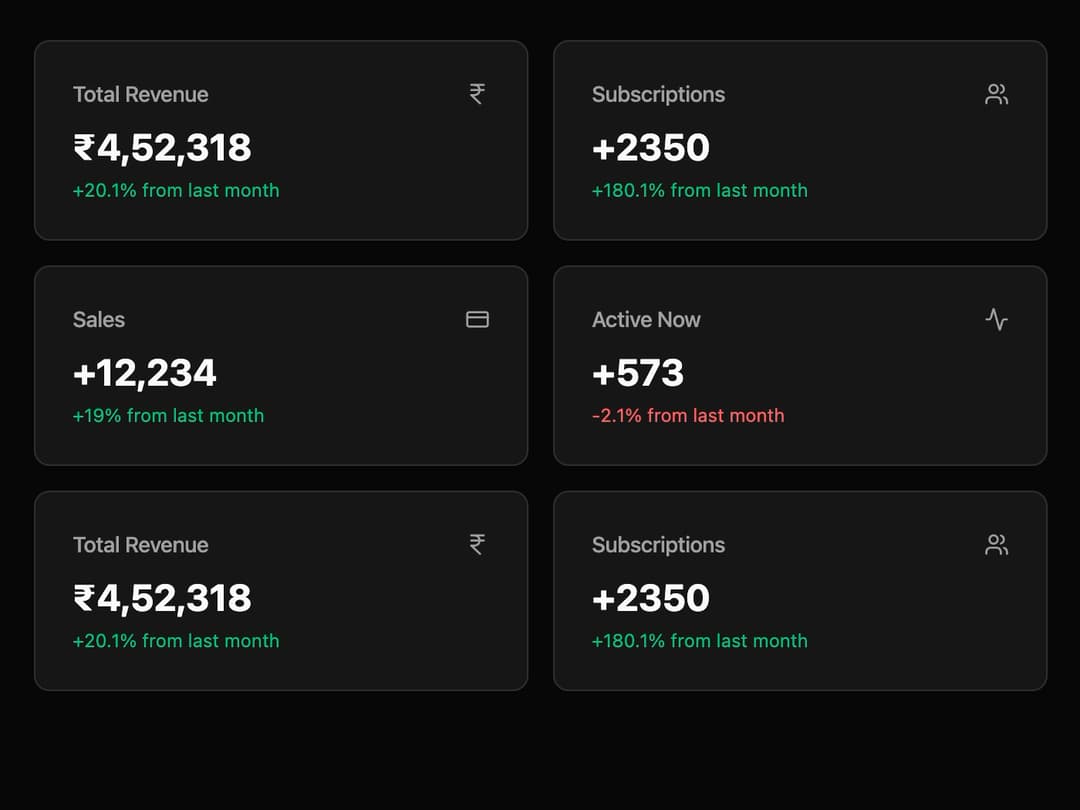Click top +20.1% from last month text
Screen dimensions: 1080x810
(176, 190)
